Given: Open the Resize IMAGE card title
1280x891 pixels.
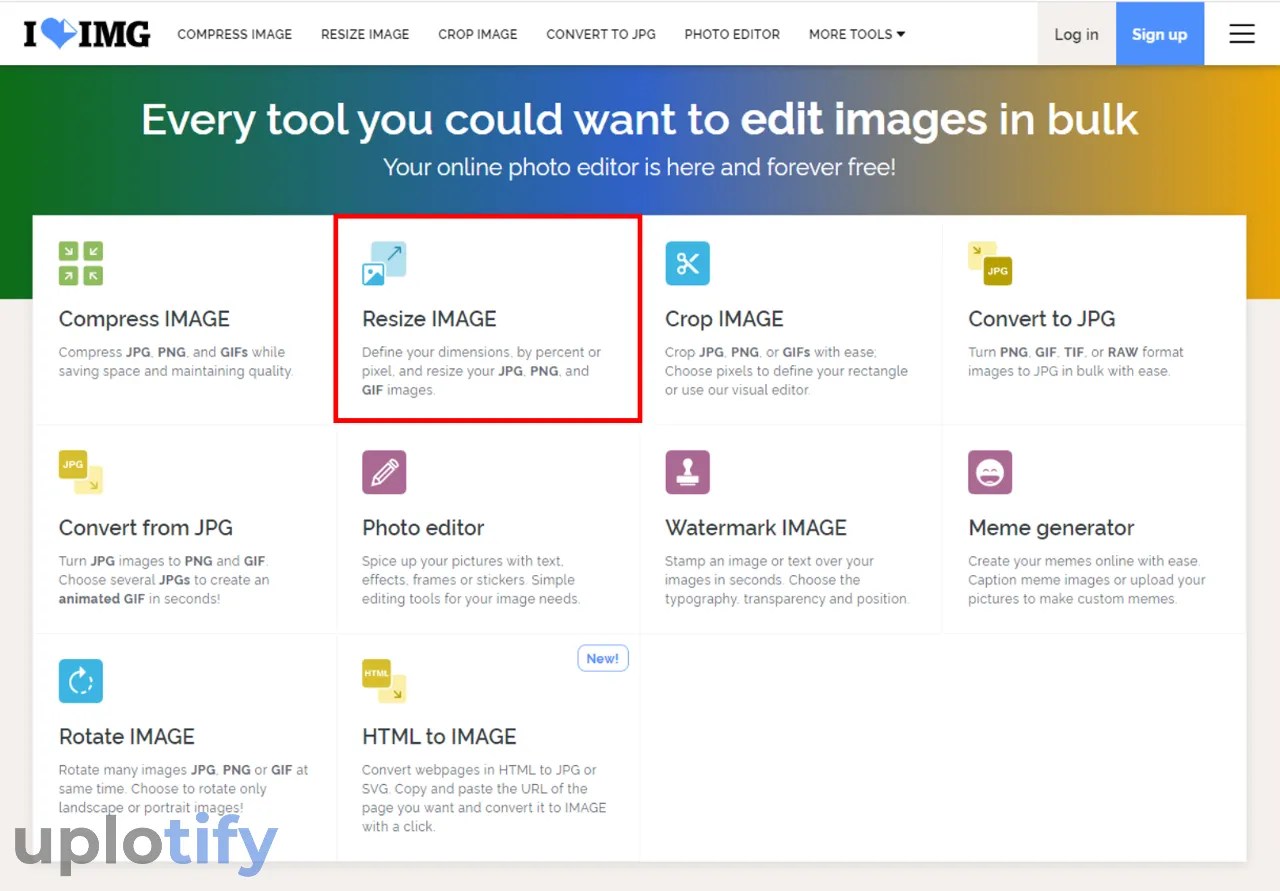Looking at the screenshot, I should pyautogui.click(x=429, y=319).
